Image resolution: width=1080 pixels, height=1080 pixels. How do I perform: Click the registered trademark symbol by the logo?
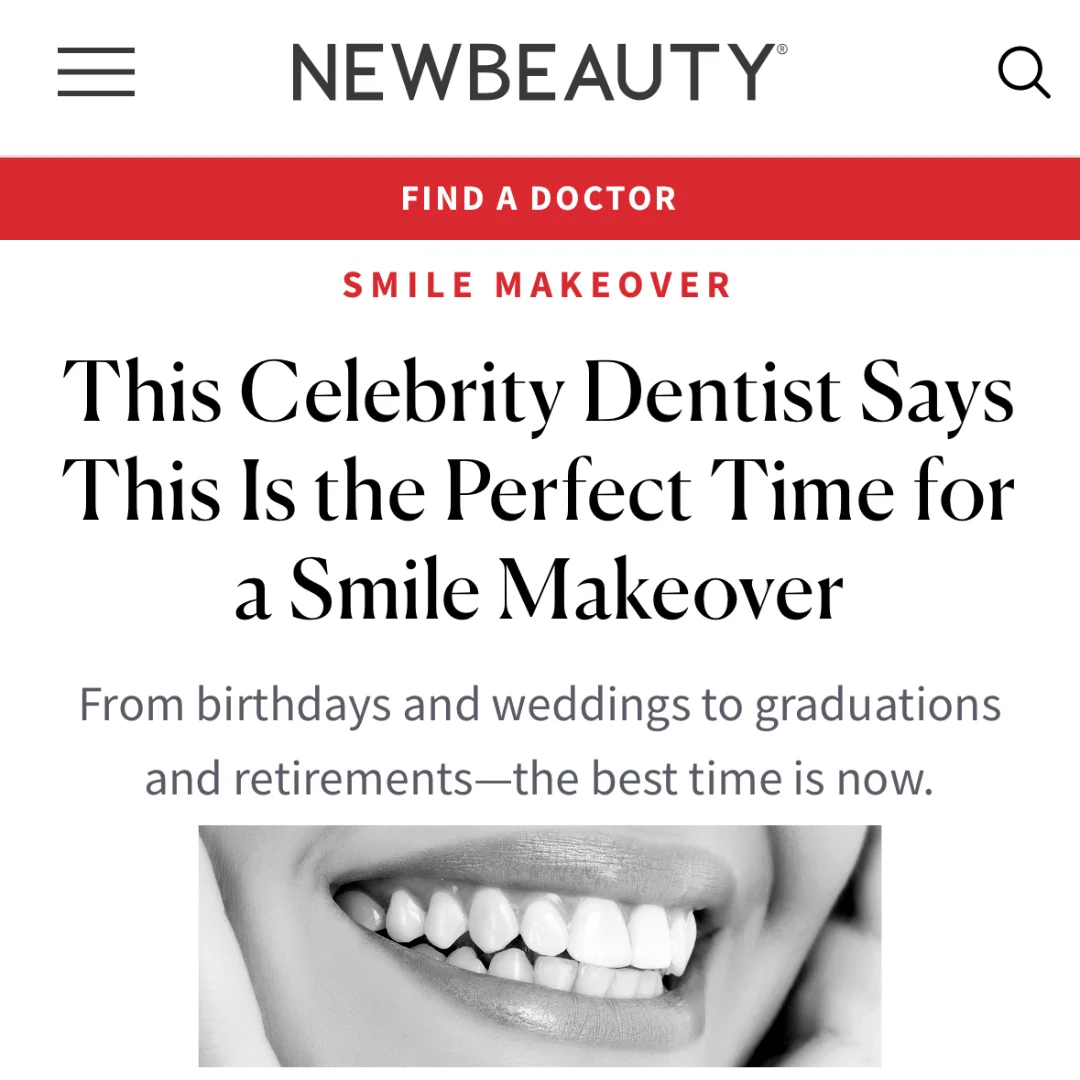(782, 50)
